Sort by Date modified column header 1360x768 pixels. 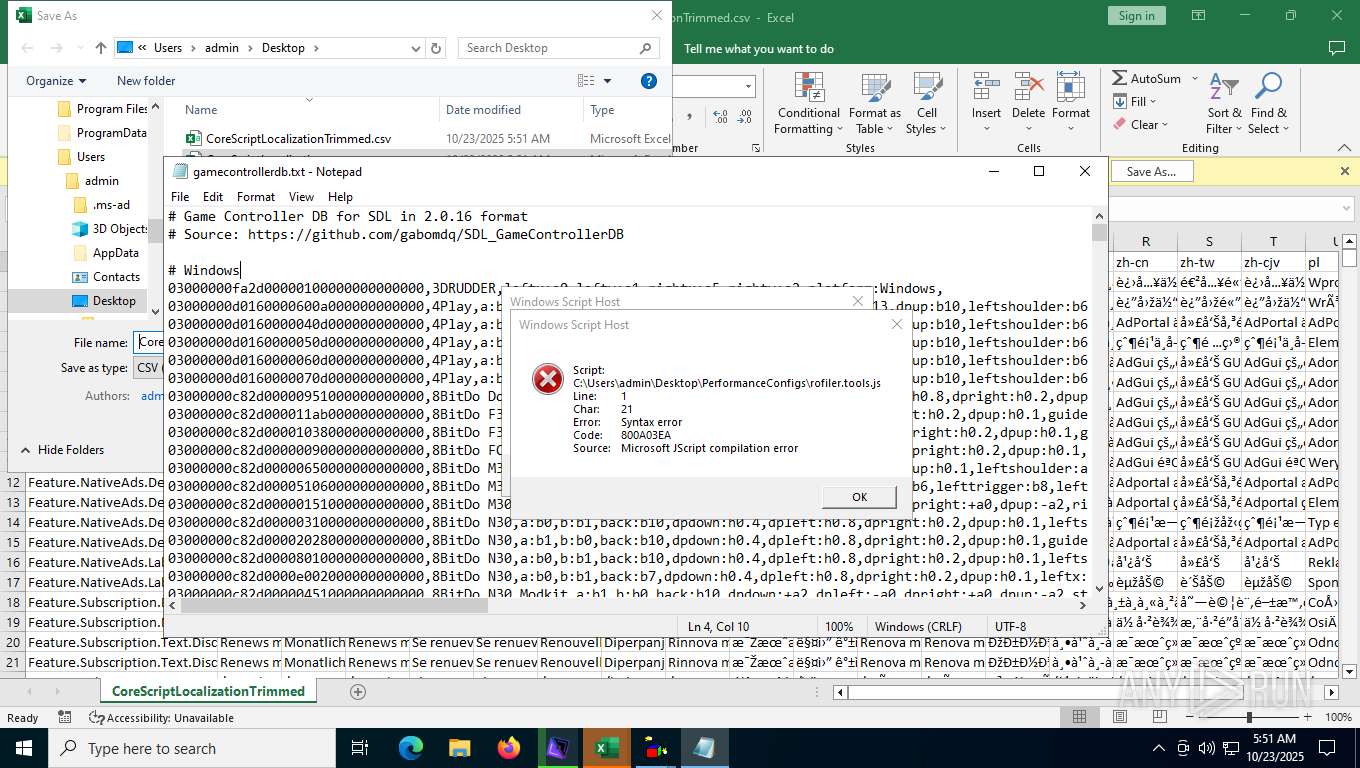pos(510,110)
